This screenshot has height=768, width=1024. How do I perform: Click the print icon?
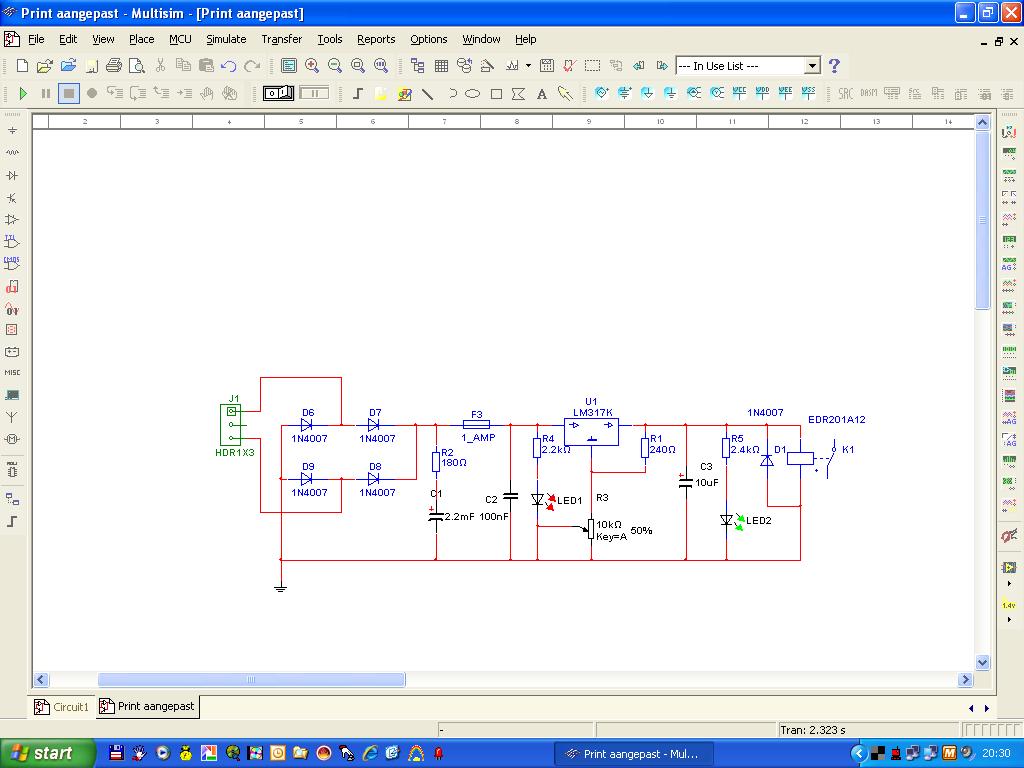113,66
